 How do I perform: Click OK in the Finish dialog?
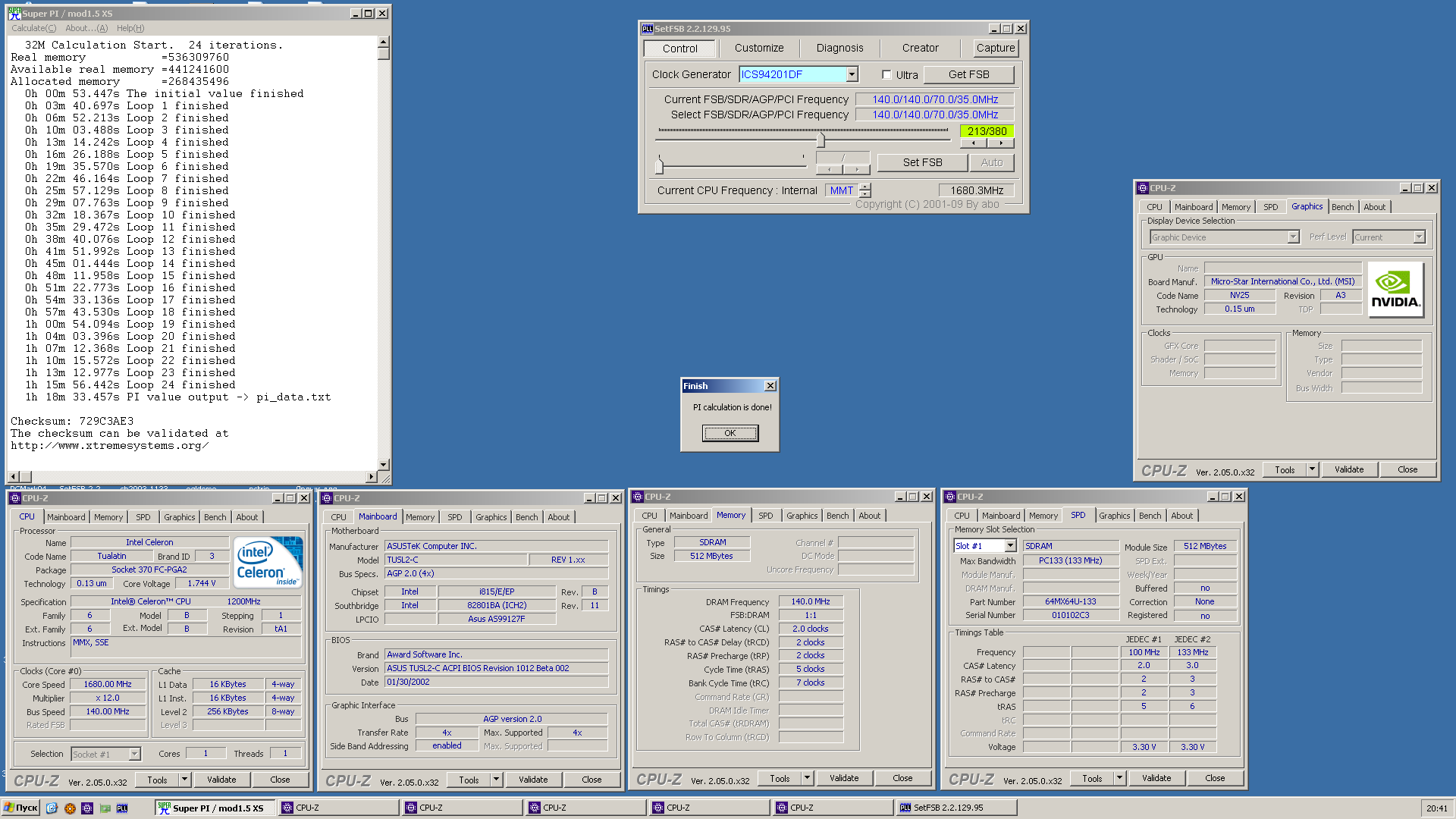730,433
